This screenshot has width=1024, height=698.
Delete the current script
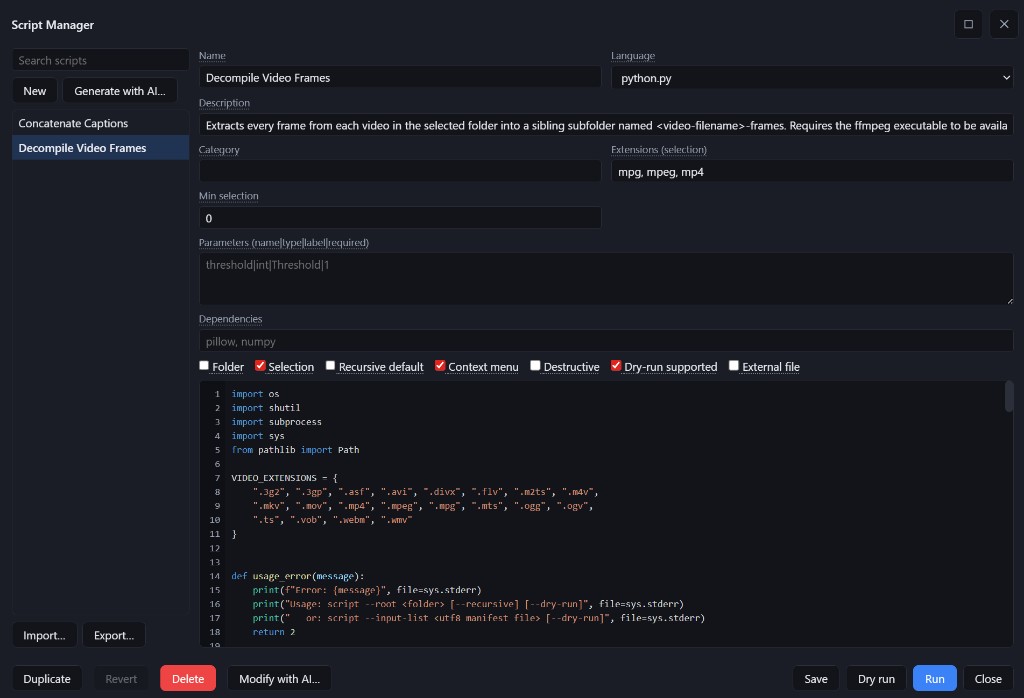click(188, 678)
